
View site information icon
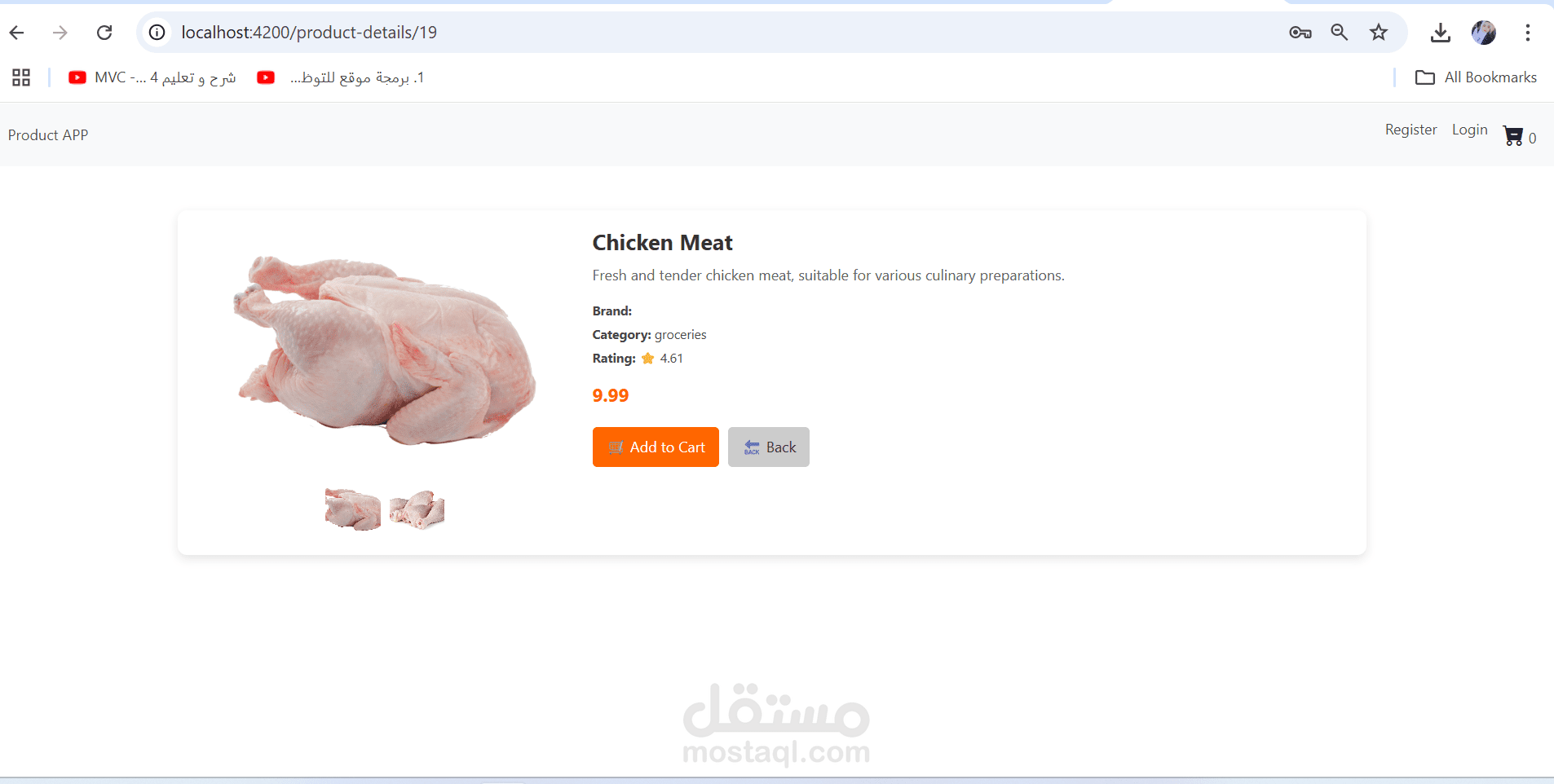click(157, 33)
